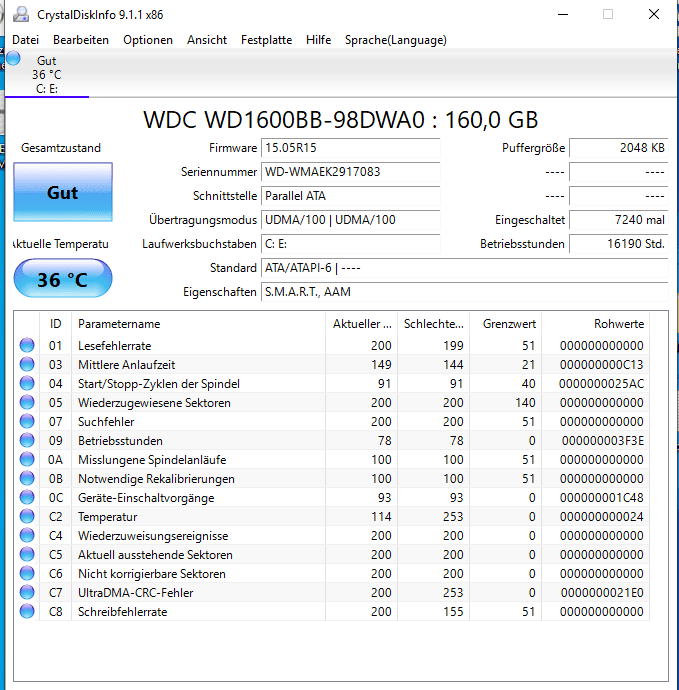Image resolution: width=679 pixels, height=690 pixels.
Task: Open the Optionen menu
Action: 148,40
